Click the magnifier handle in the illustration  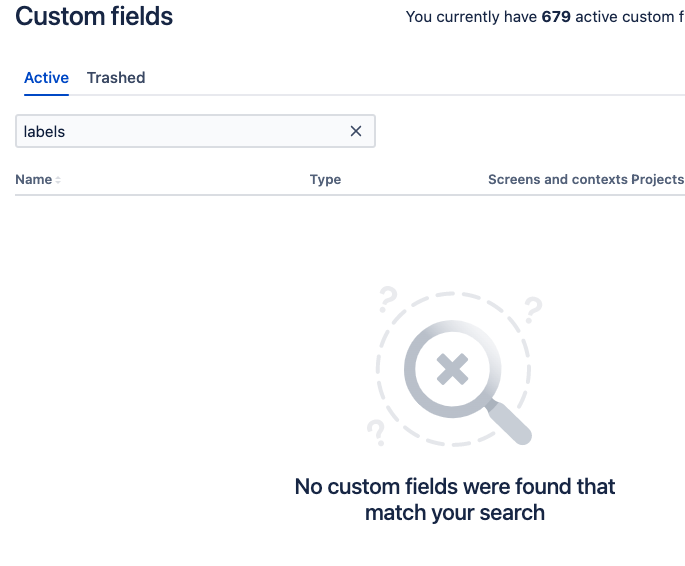pyautogui.click(x=509, y=421)
